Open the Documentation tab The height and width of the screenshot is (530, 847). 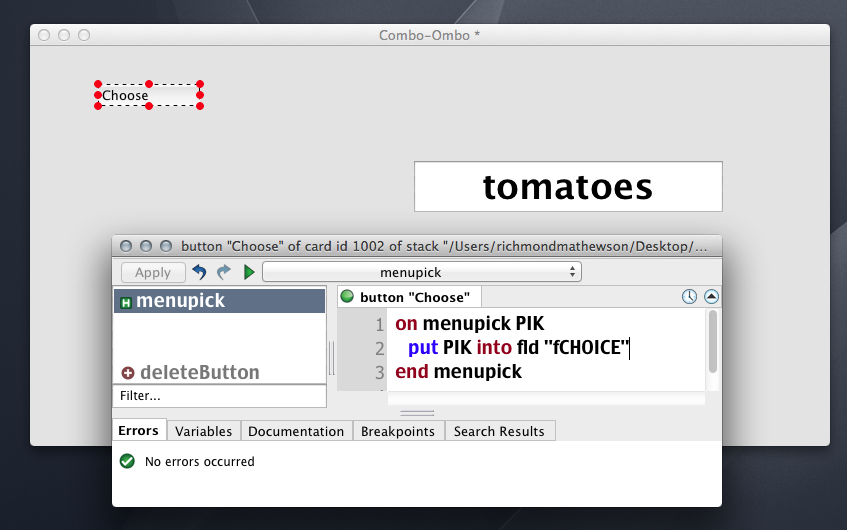[296, 431]
